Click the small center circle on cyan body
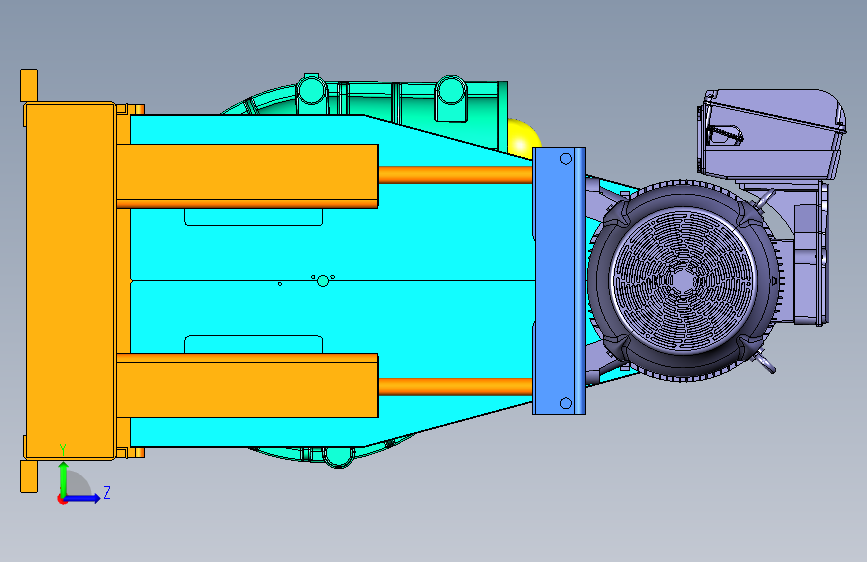867x562 pixels. click(323, 282)
